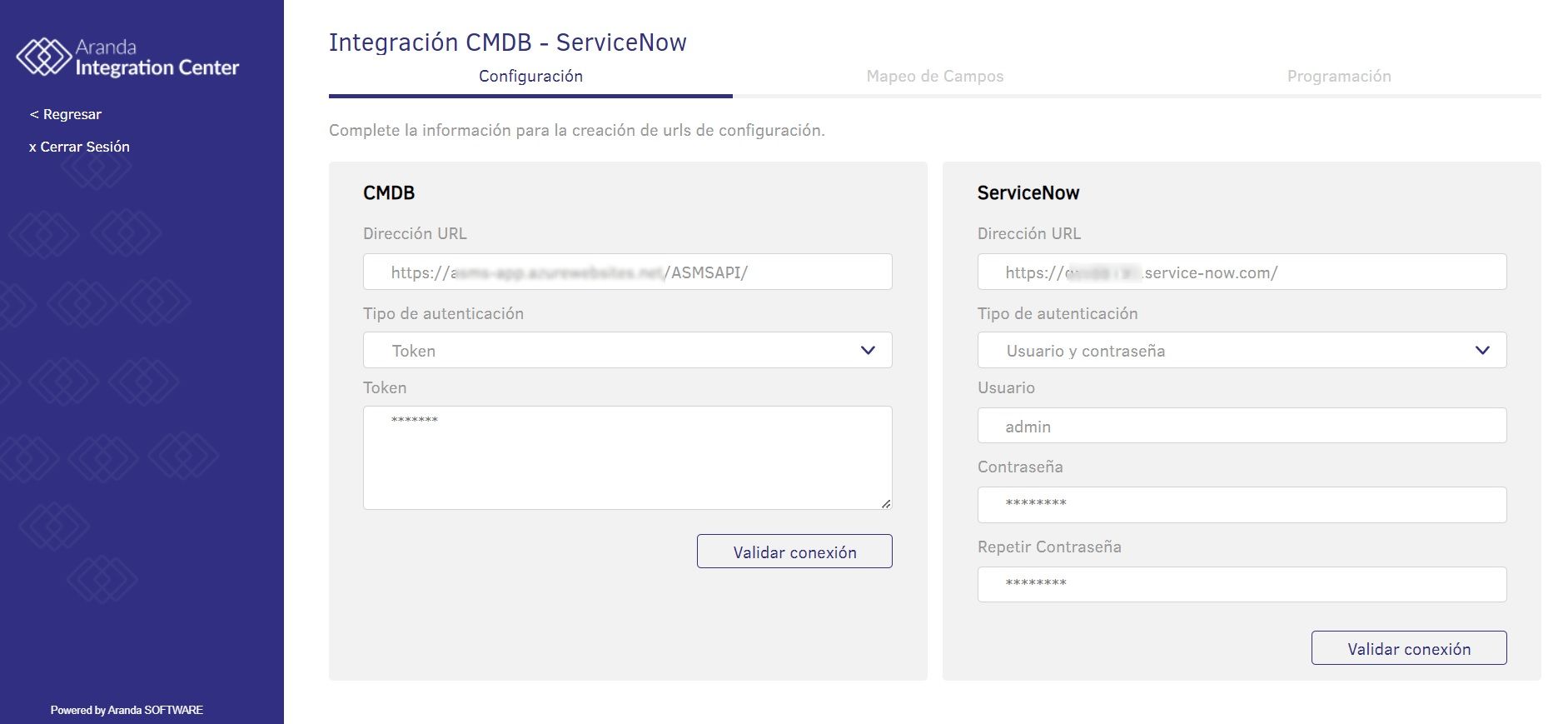Viewport: 1568px width, 724px height.
Task: Open the Programación tab
Action: 1338,77
